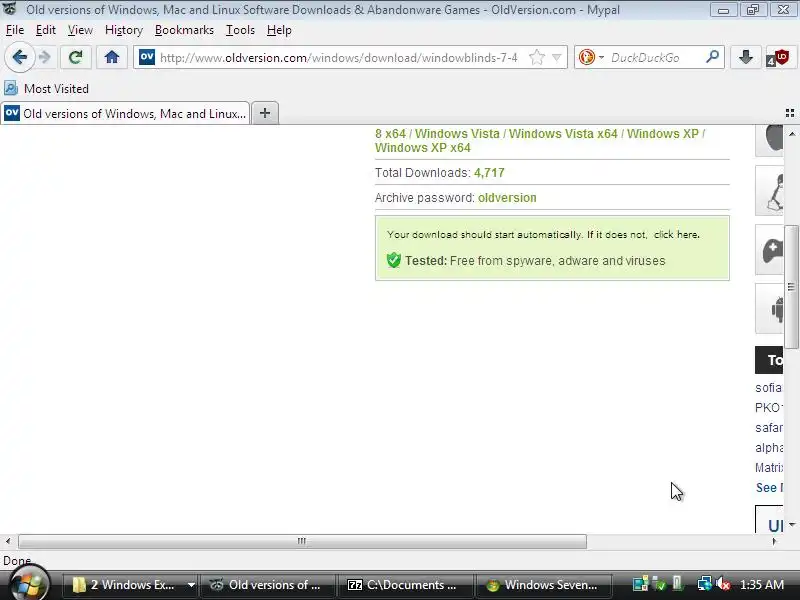
Task: Open the Games controller category icon
Action: [769, 250]
